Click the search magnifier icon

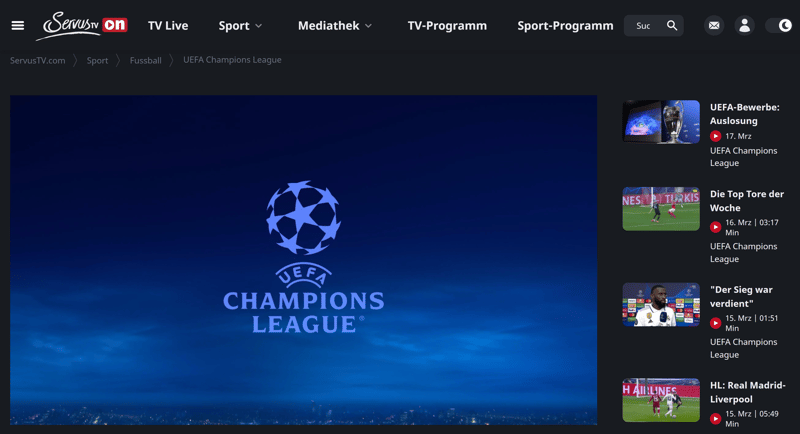click(x=672, y=25)
